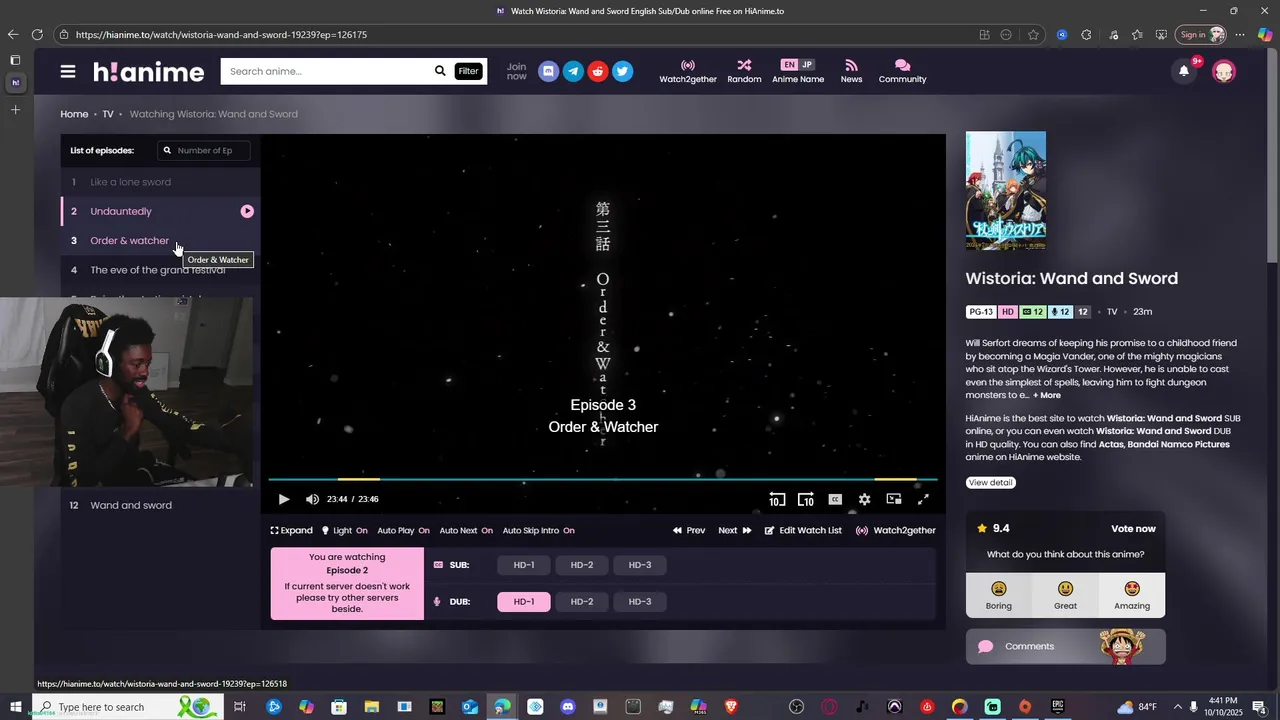1280x720 pixels.
Task: Rate the anime as Amazing
Action: tap(1132, 595)
